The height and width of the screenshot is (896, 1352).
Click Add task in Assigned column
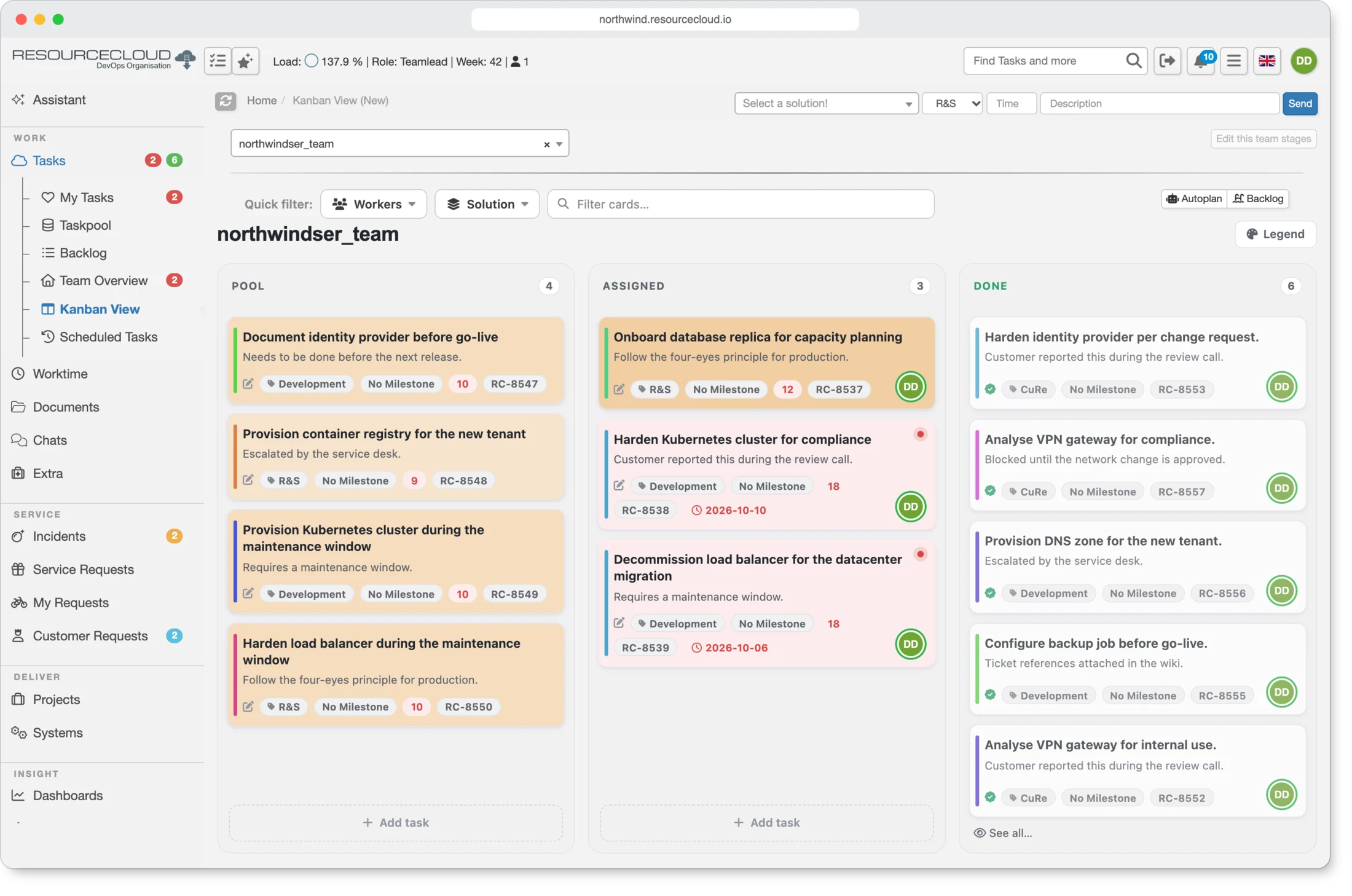coord(766,822)
